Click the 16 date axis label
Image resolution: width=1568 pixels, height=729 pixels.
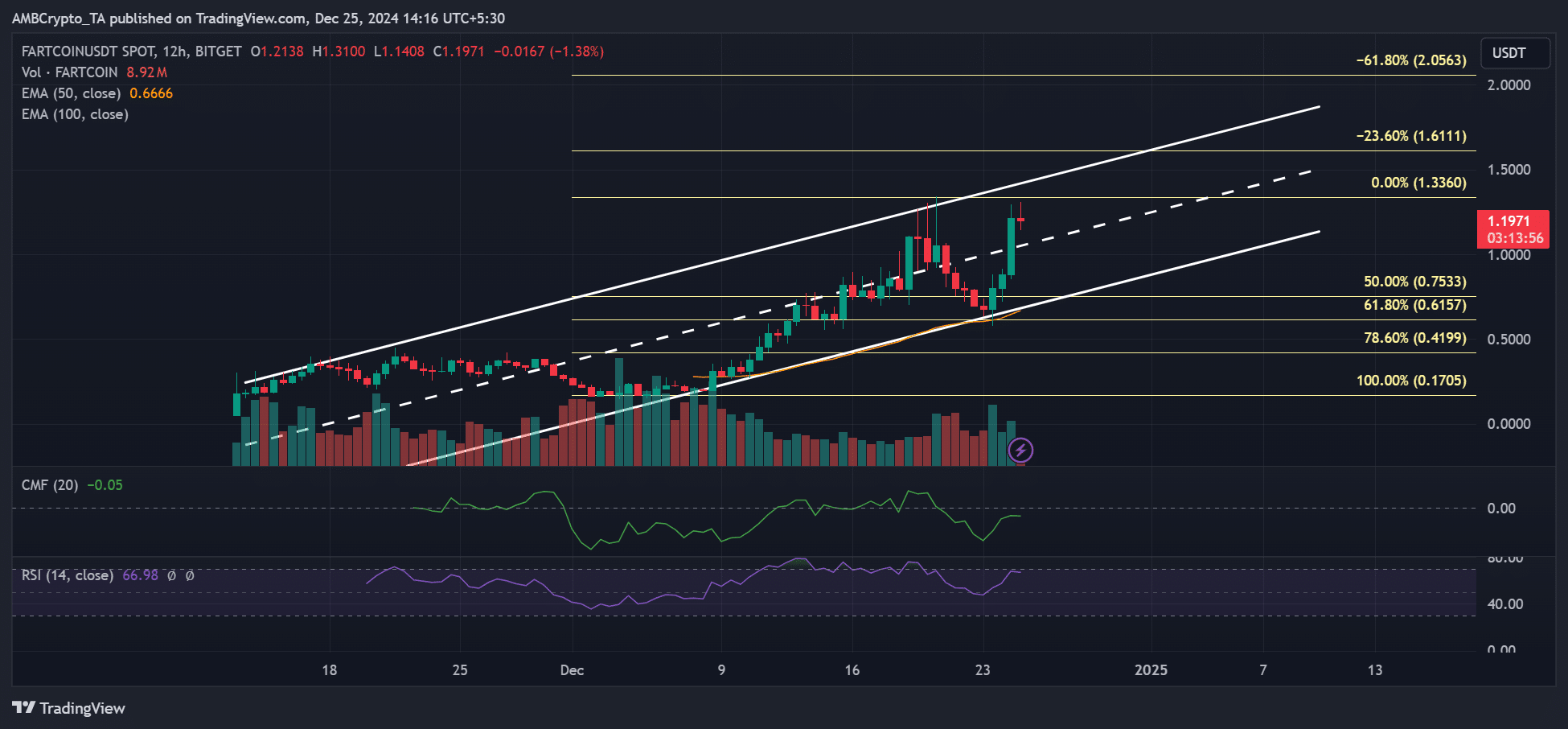coord(852,670)
